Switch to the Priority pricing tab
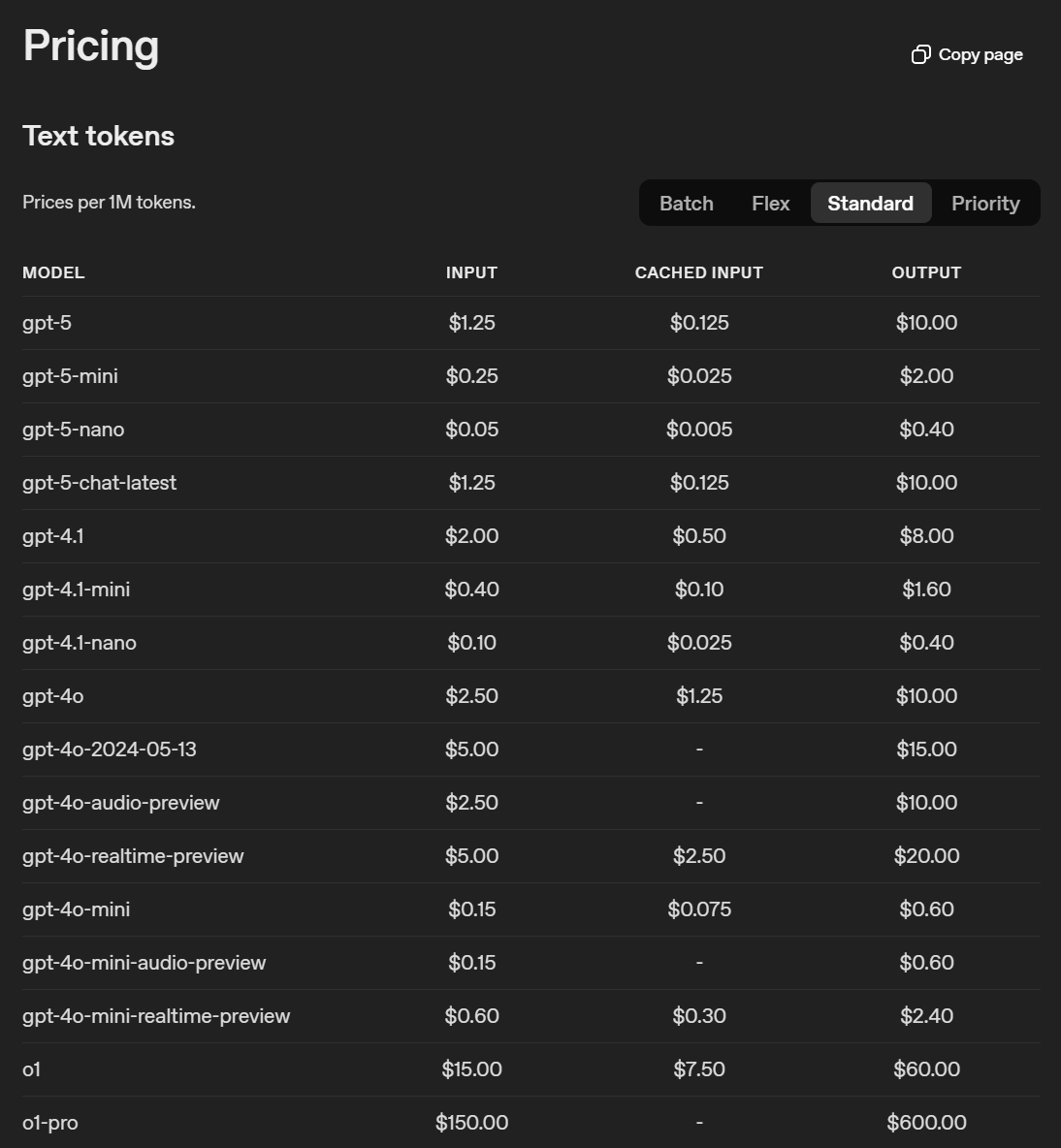The width and height of the screenshot is (1061, 1148). [x=985, y=204]
